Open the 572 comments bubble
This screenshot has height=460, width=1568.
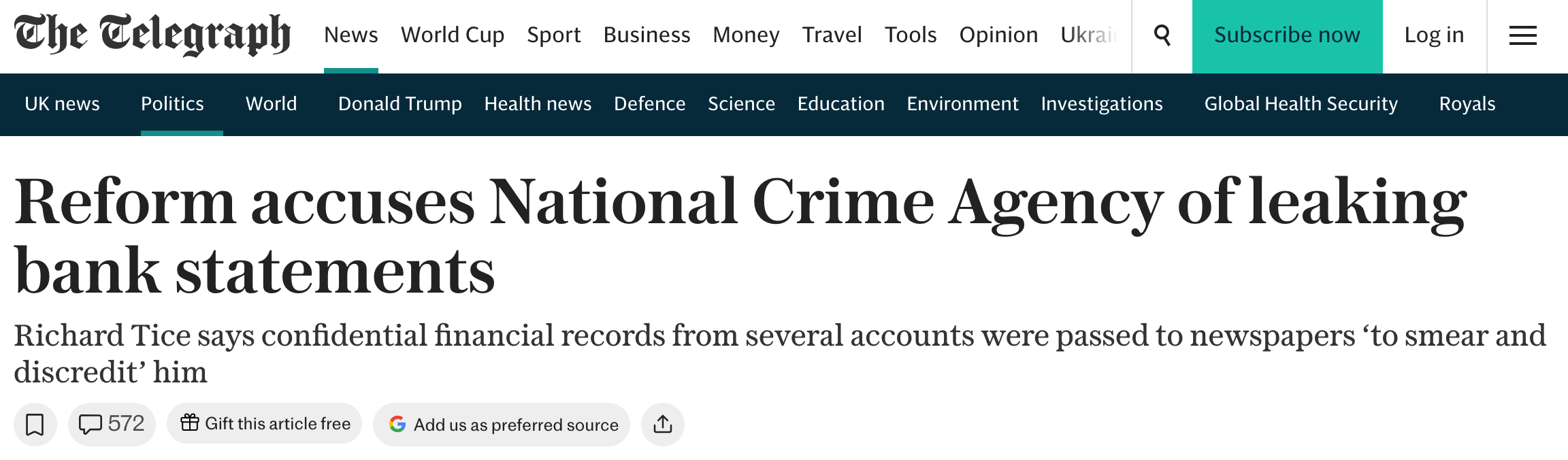point(112,425)
